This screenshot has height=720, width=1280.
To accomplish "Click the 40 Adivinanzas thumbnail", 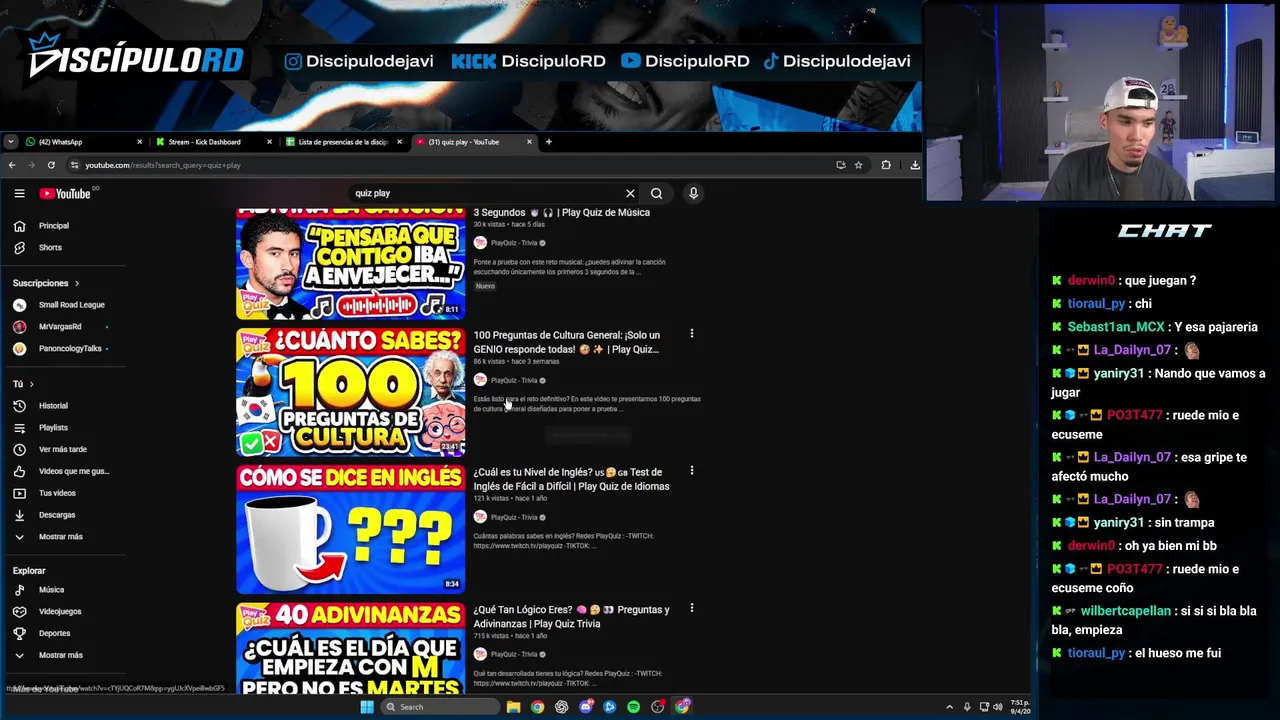I will 350,648.
